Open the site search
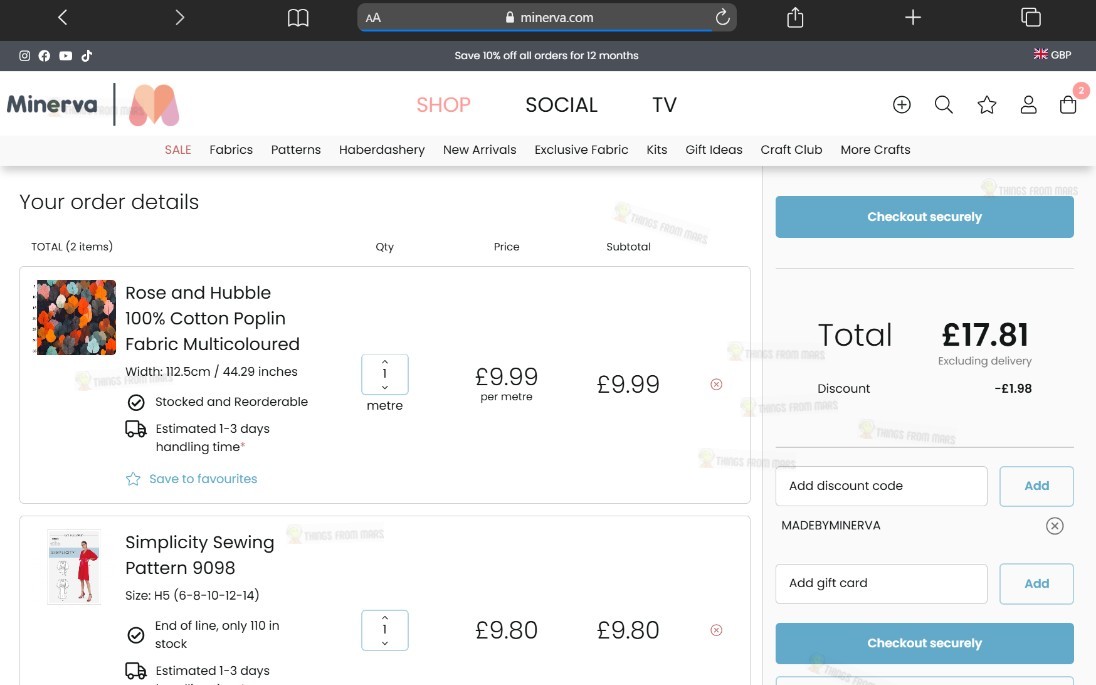1096x685 pixels. (944, 105)
